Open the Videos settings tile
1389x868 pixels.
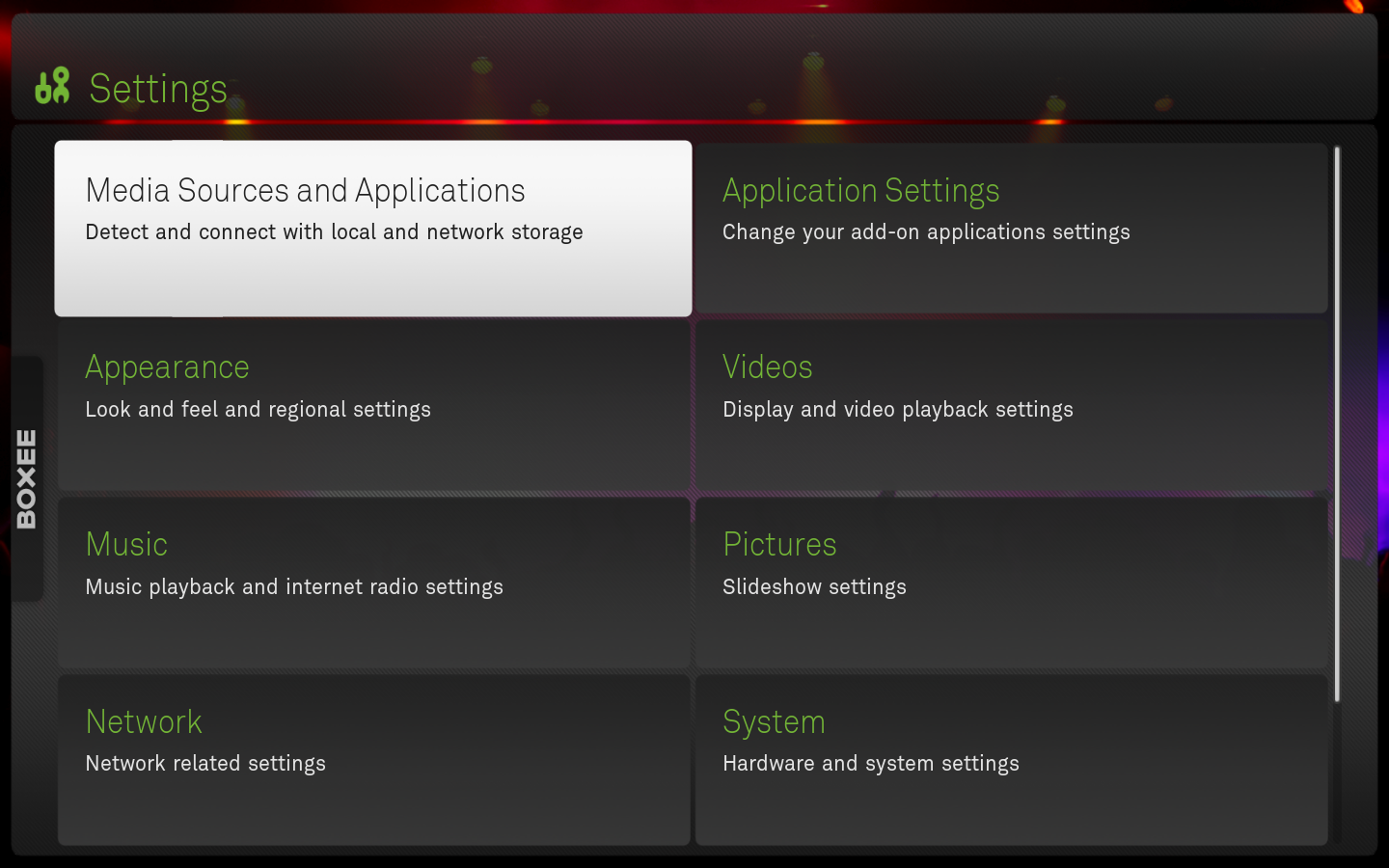click(x=1012, y=406)
